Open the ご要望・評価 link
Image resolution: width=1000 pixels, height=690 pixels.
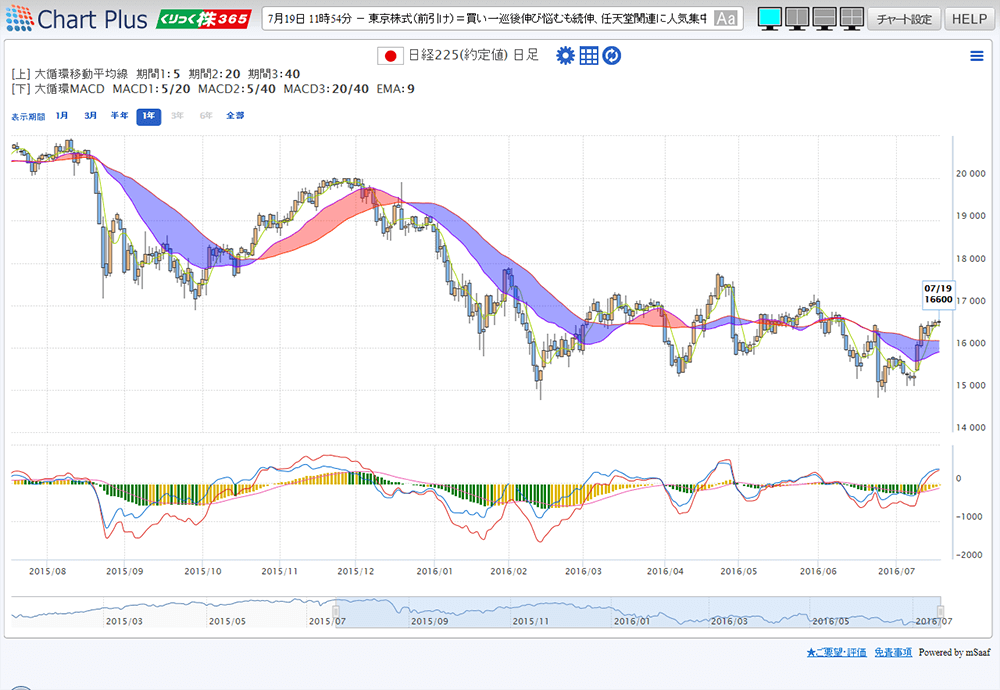(836, 652)
